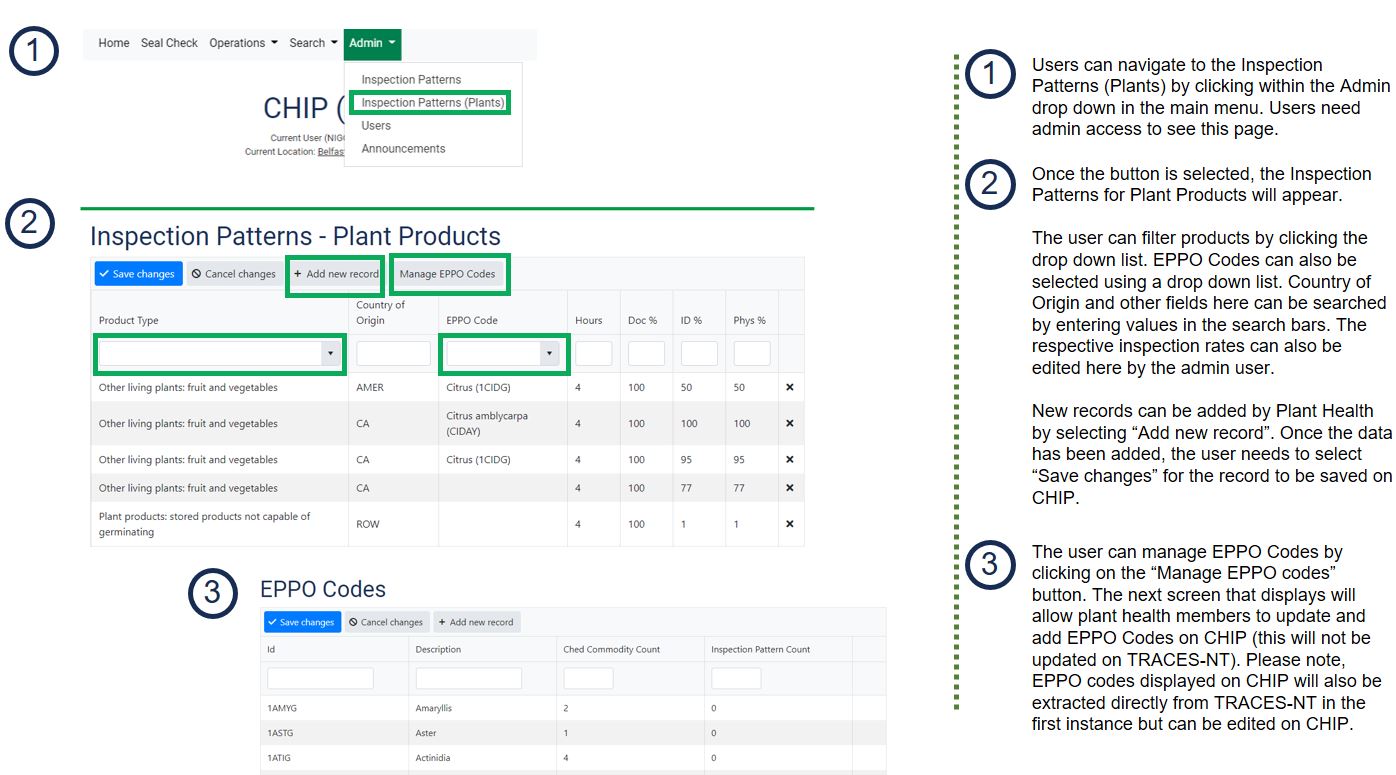Click the Belfast current location link
This screenshot has height=775, width=1396.
[330, 152]
